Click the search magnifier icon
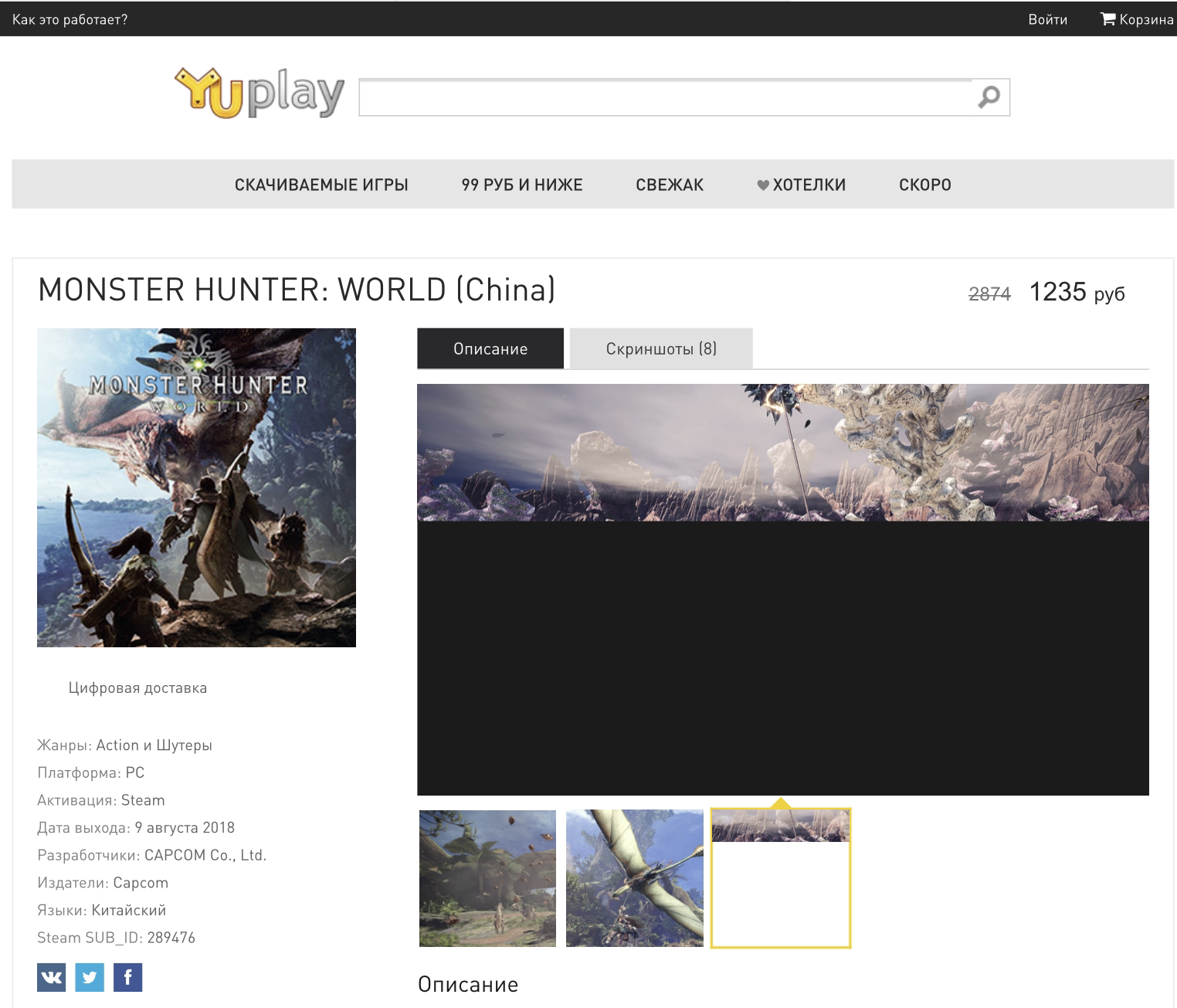 (989, 97)
